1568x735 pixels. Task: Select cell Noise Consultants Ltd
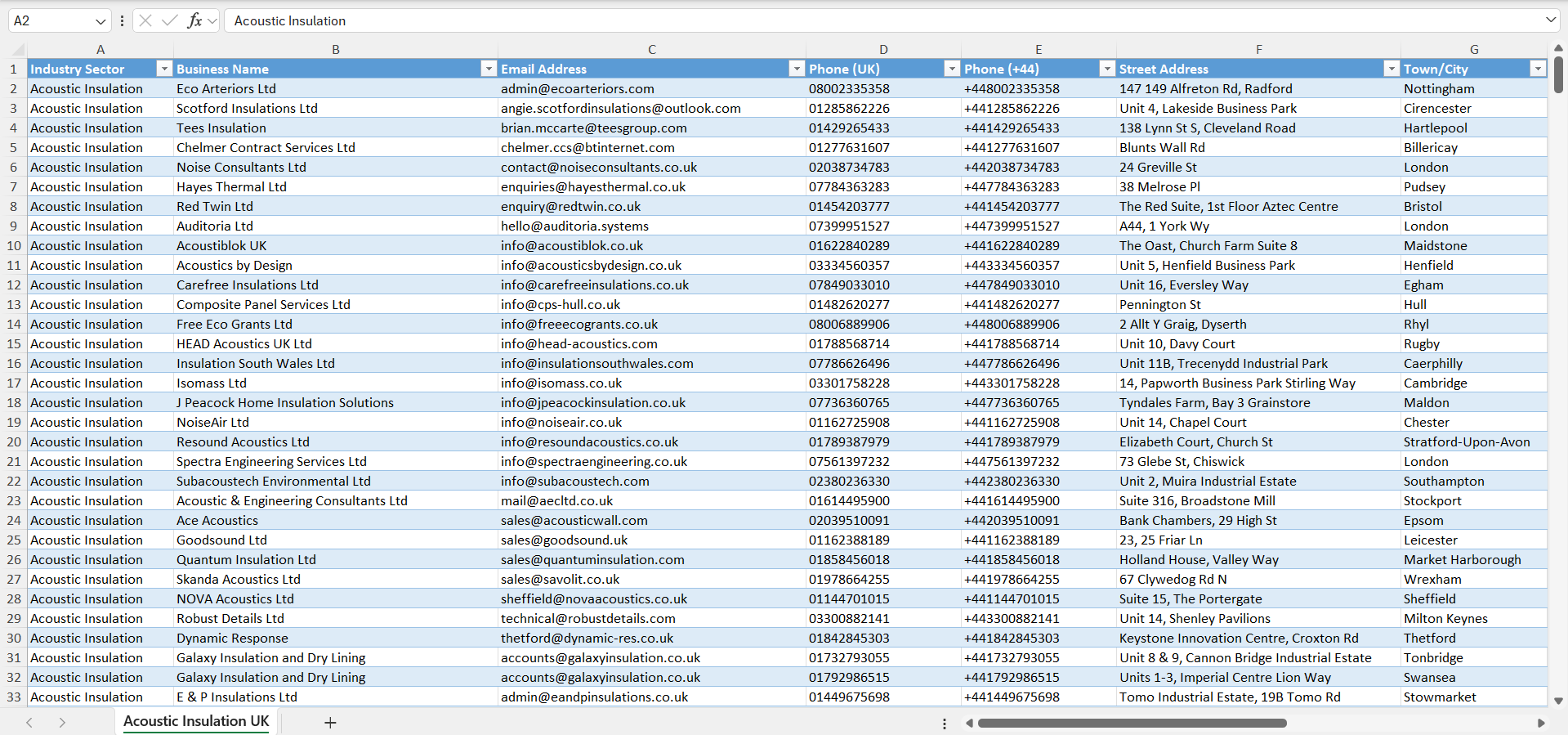[x=336, y=167]
